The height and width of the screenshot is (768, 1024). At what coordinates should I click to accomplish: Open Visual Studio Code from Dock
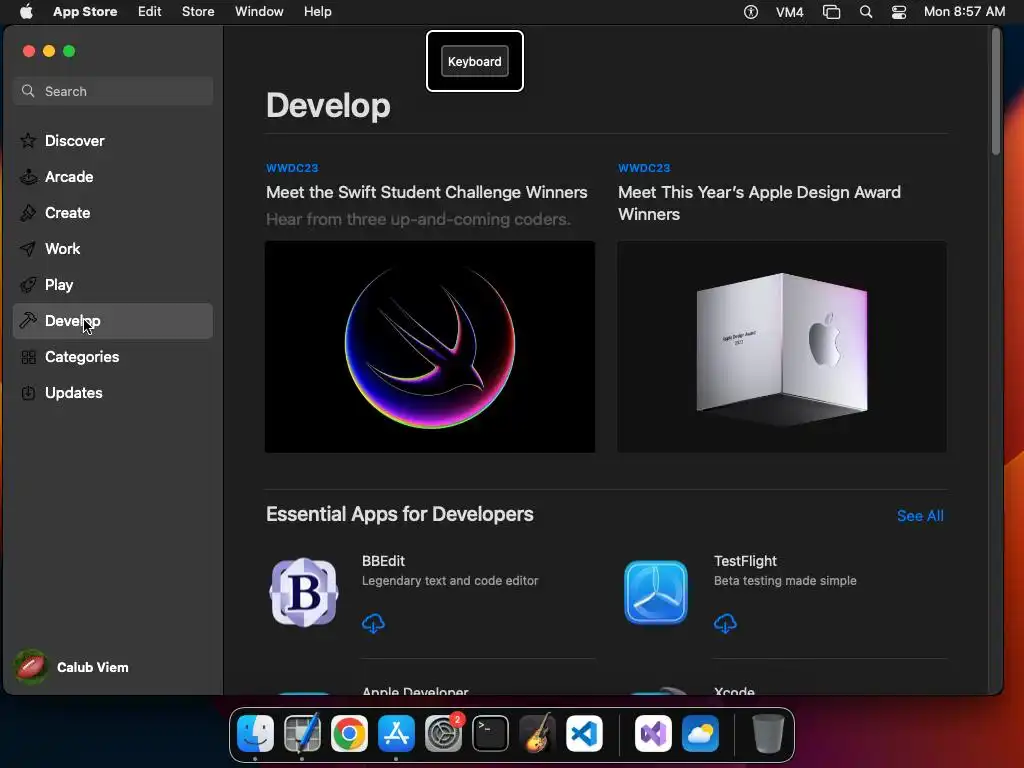click(x=584, y=733)
